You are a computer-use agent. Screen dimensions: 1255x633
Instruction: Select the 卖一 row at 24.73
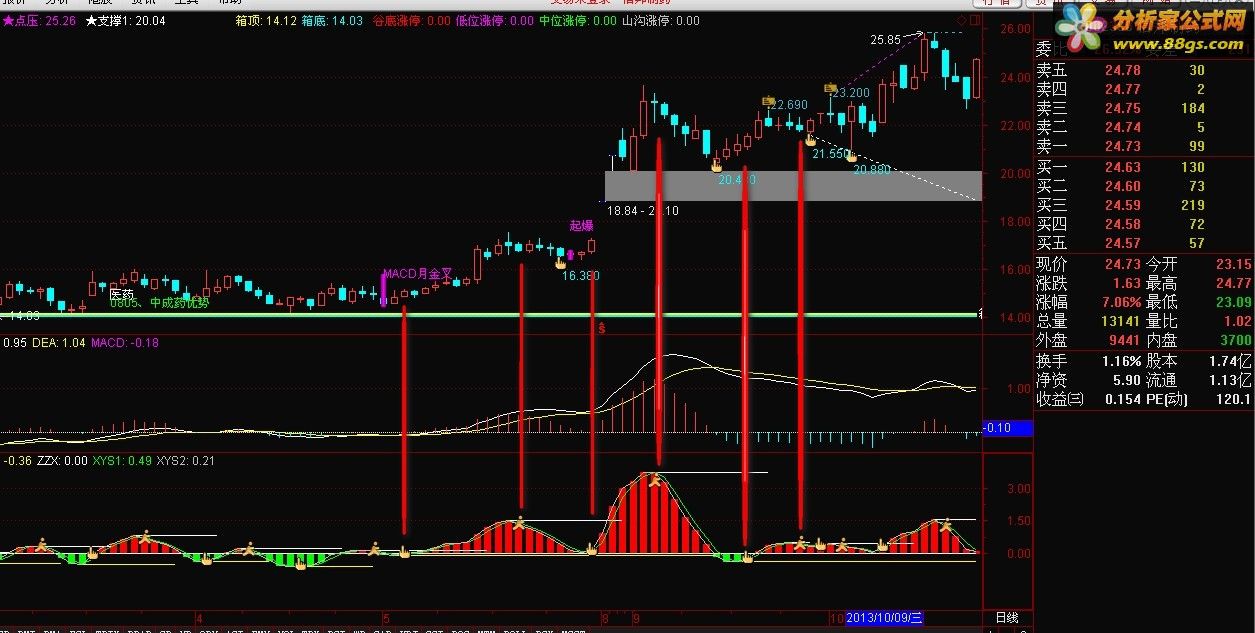[x=1142, y=147]
